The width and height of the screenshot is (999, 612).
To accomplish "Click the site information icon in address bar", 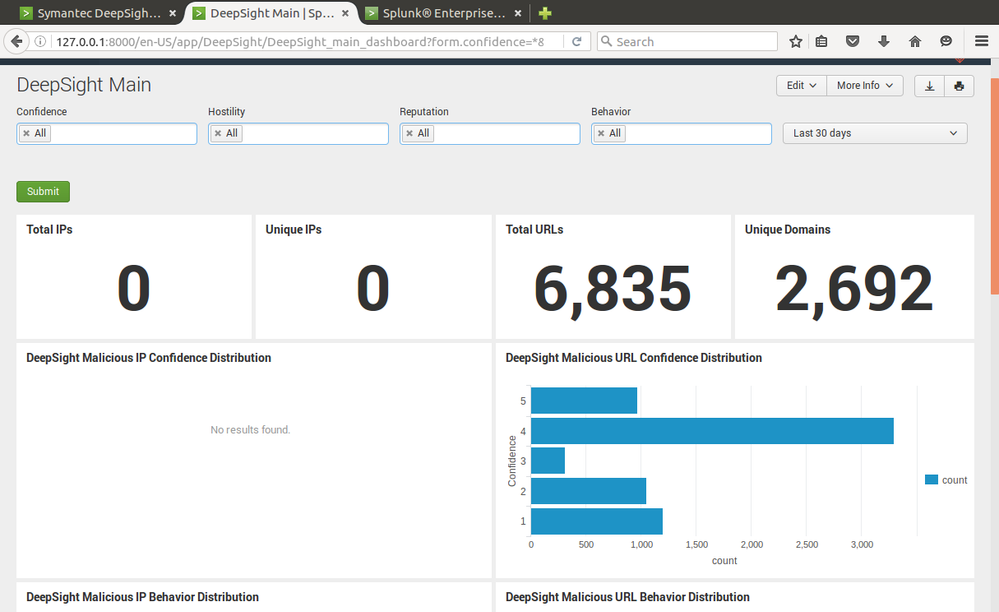I will 40,41.
